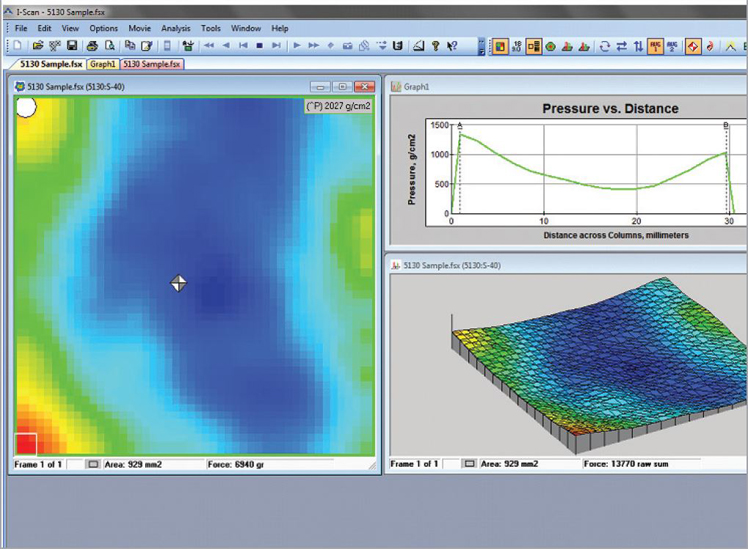Click the center-of-force diamond marker on map
Screen dimensions: 748x549
click(x=178, y=283)
